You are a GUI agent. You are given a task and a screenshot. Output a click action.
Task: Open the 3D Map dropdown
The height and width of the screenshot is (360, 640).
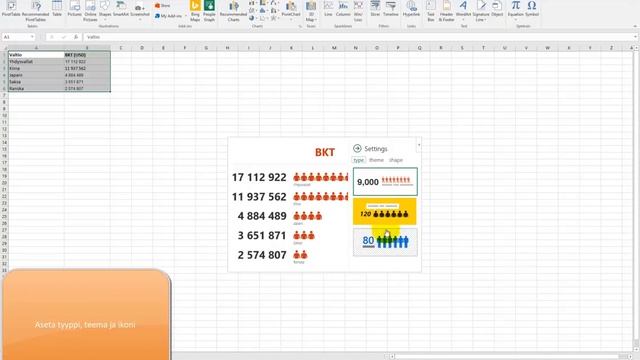point(311,11)
